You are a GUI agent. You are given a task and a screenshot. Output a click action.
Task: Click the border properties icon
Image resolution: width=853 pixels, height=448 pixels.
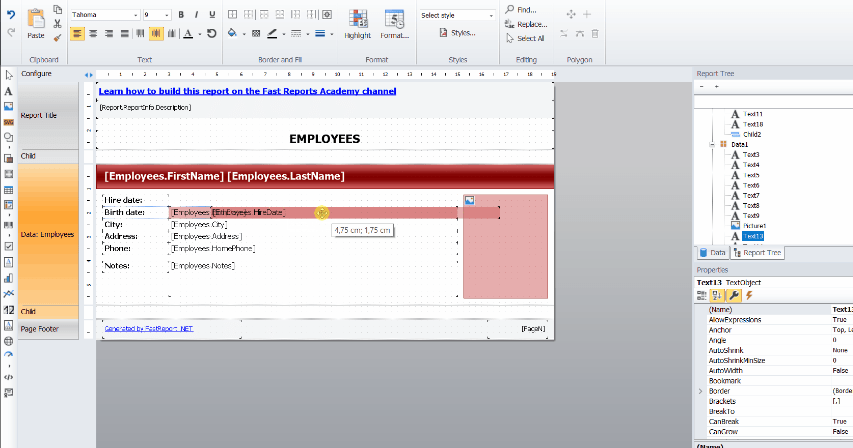click(x=327, y=15)
